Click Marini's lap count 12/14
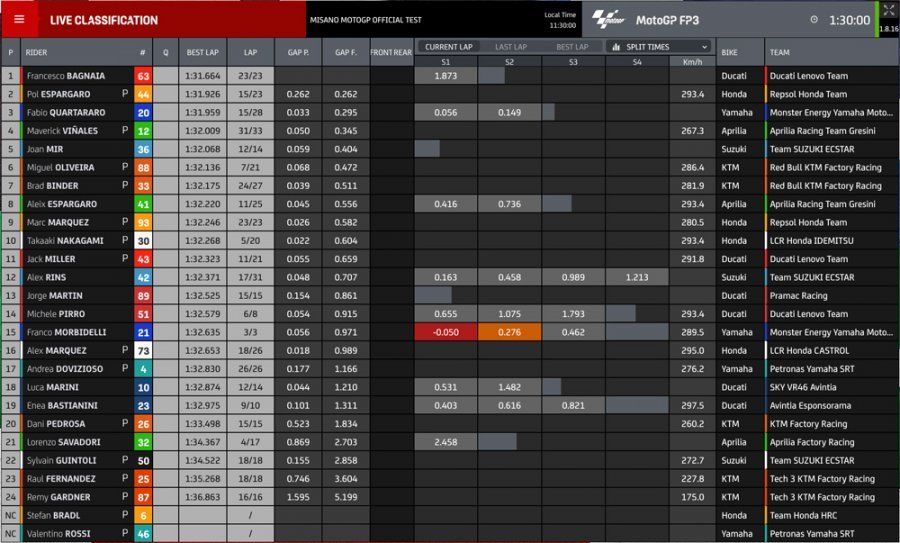The width and height of the screenshot is (900, 543). [x=250, y=387]
